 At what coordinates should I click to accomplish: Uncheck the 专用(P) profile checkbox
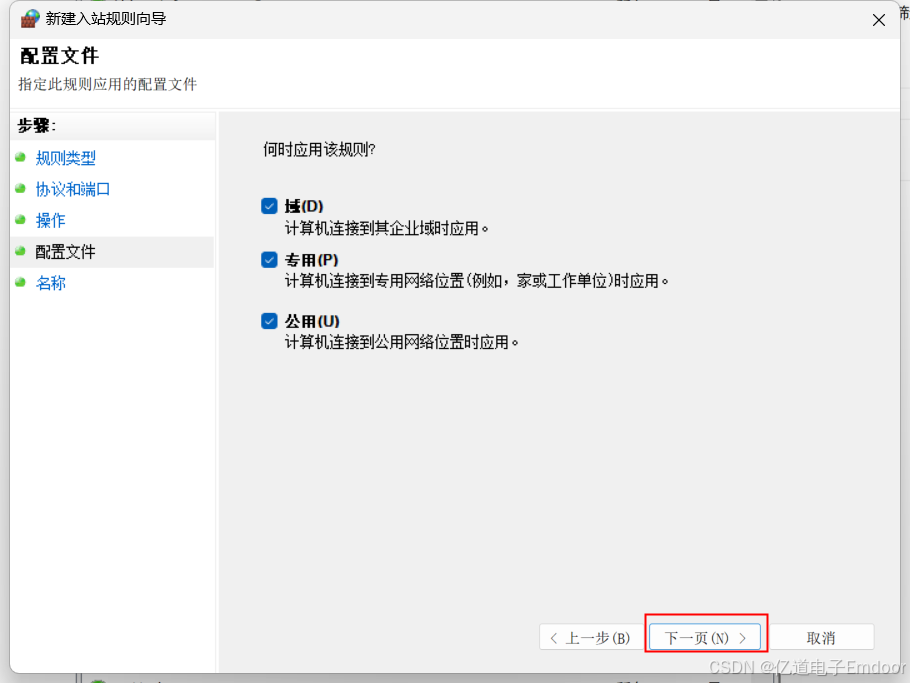click(269, 259)
